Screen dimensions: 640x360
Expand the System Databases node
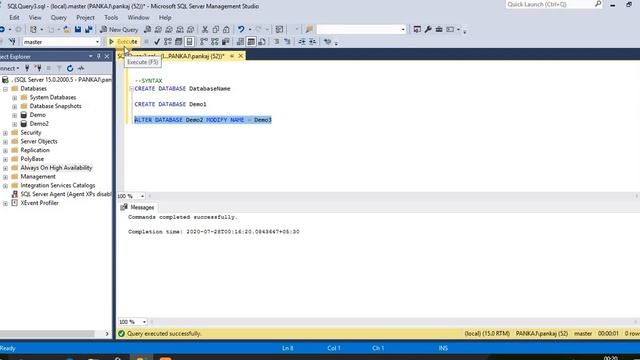click(14, 98)
